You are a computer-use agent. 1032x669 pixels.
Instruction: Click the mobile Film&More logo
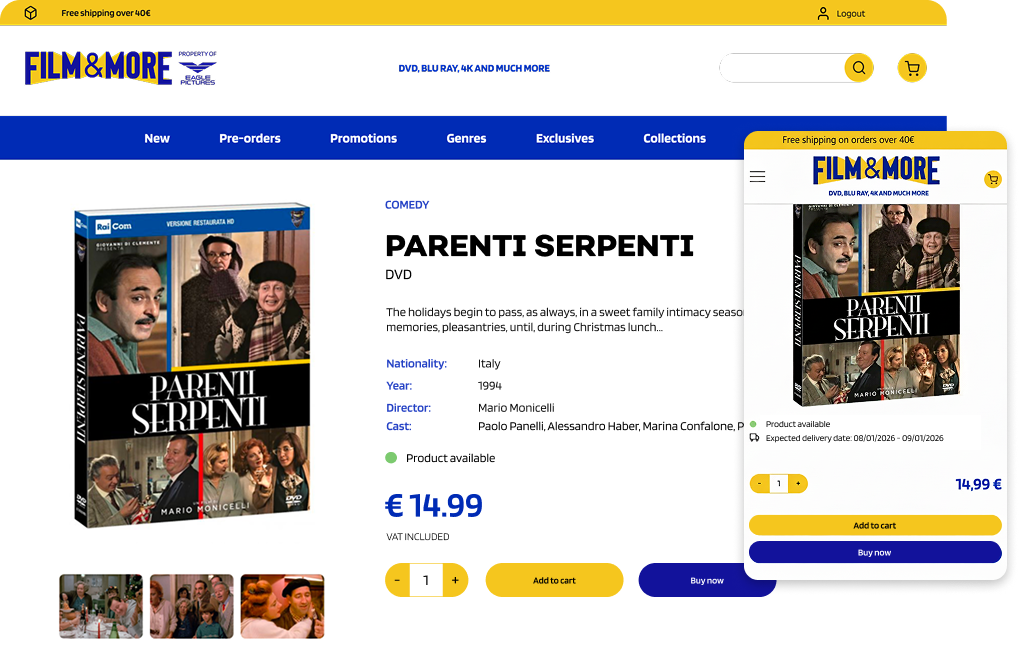tap(876, 171)
